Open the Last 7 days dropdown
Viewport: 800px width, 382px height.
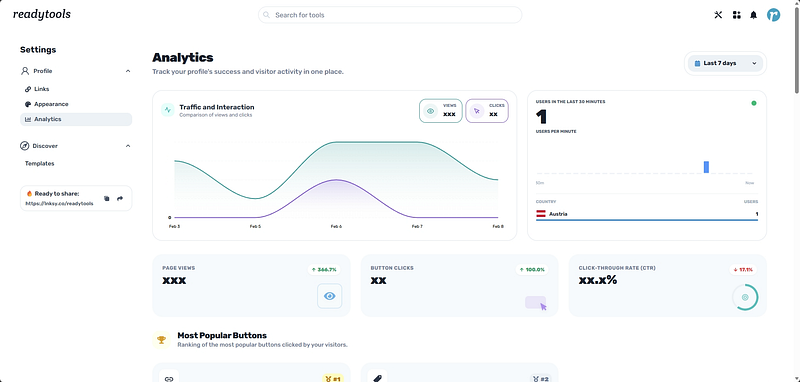725,63
